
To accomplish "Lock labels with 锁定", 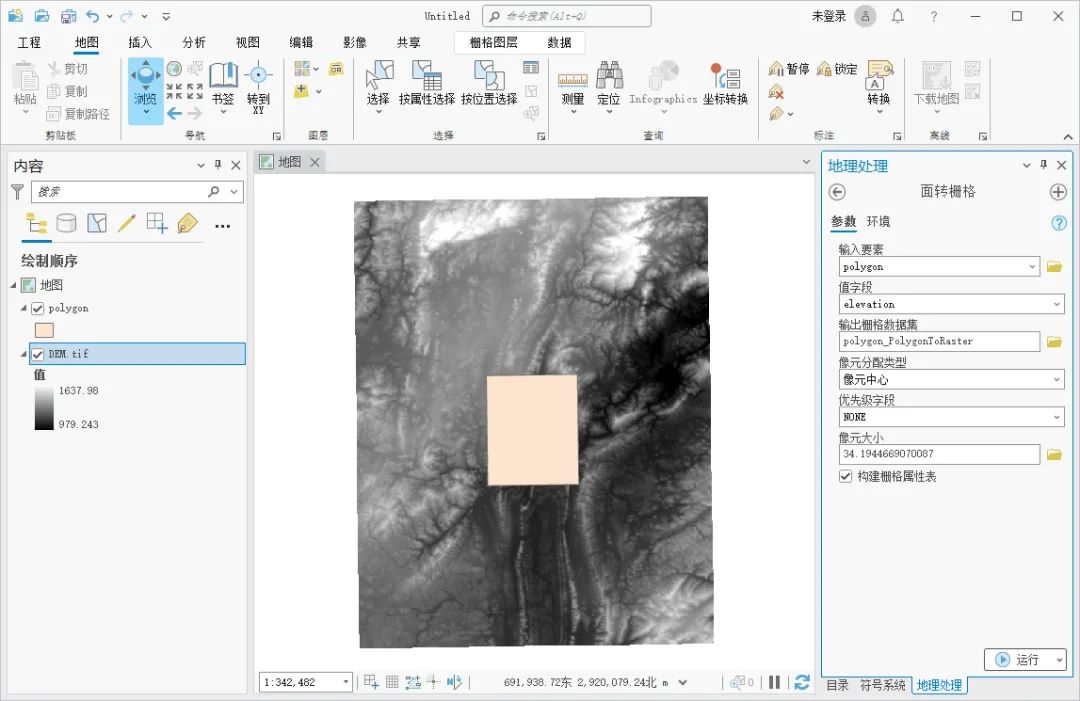I will [837, 69].
